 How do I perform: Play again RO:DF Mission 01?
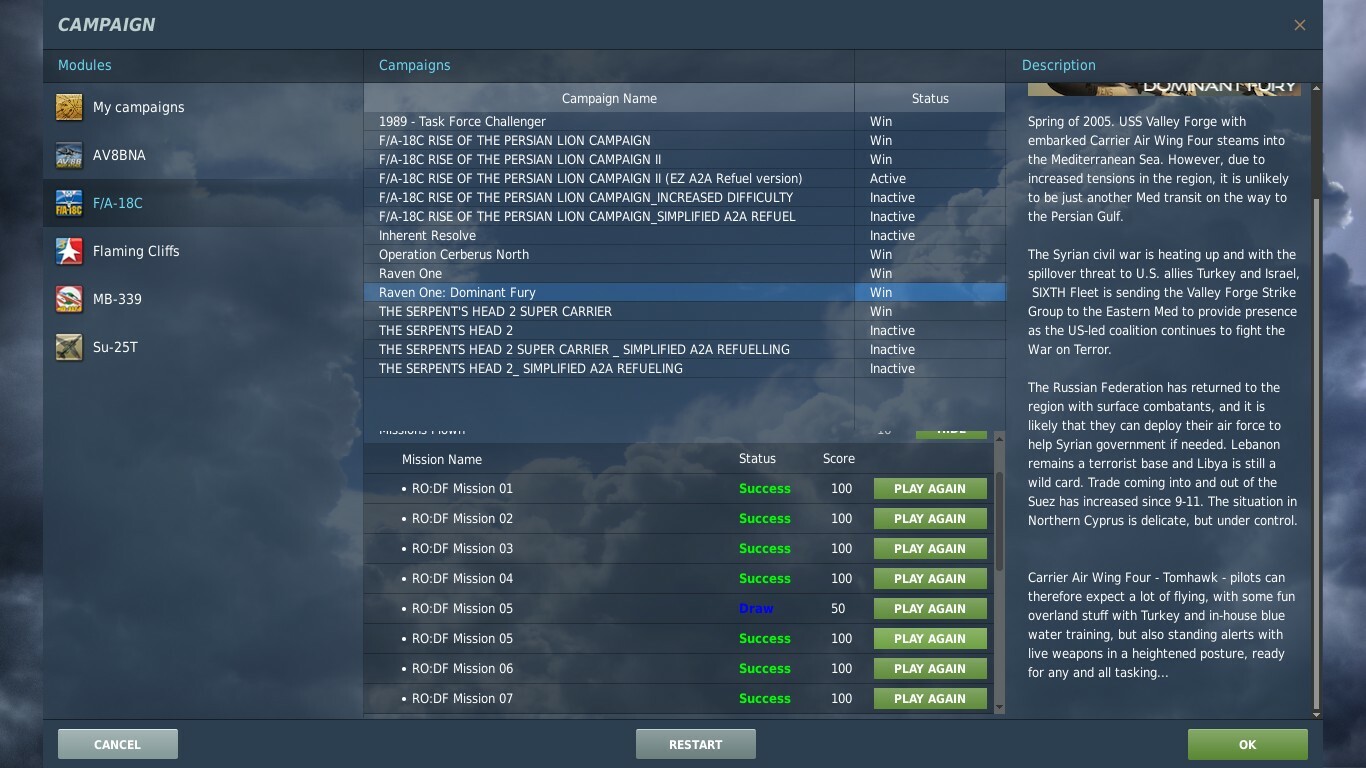[930, 488]
